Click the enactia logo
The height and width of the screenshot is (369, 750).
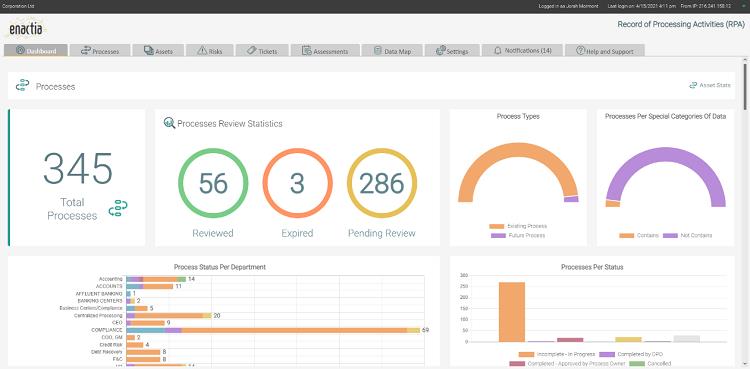coord(26,29)
